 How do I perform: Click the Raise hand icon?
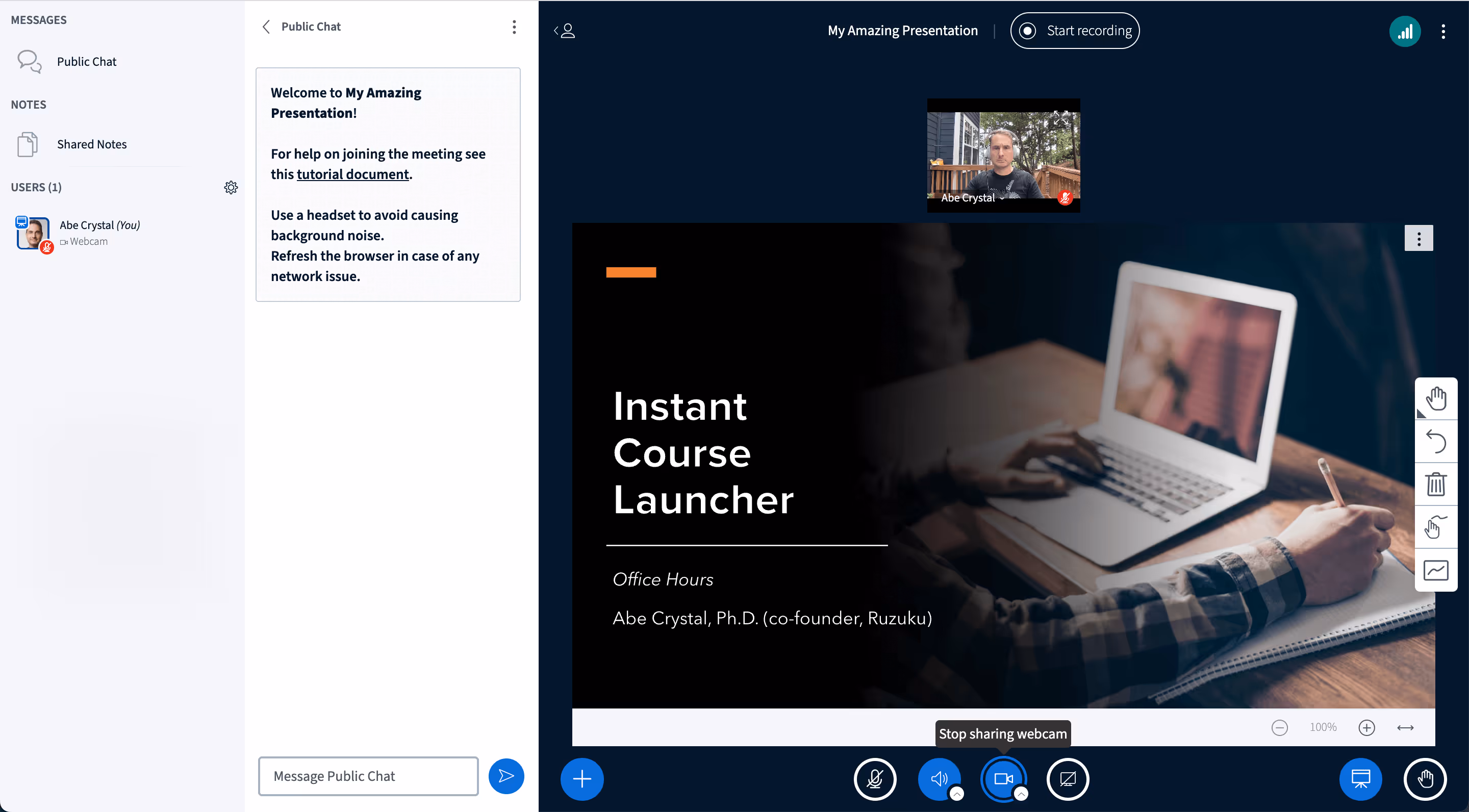point(1425,779)
